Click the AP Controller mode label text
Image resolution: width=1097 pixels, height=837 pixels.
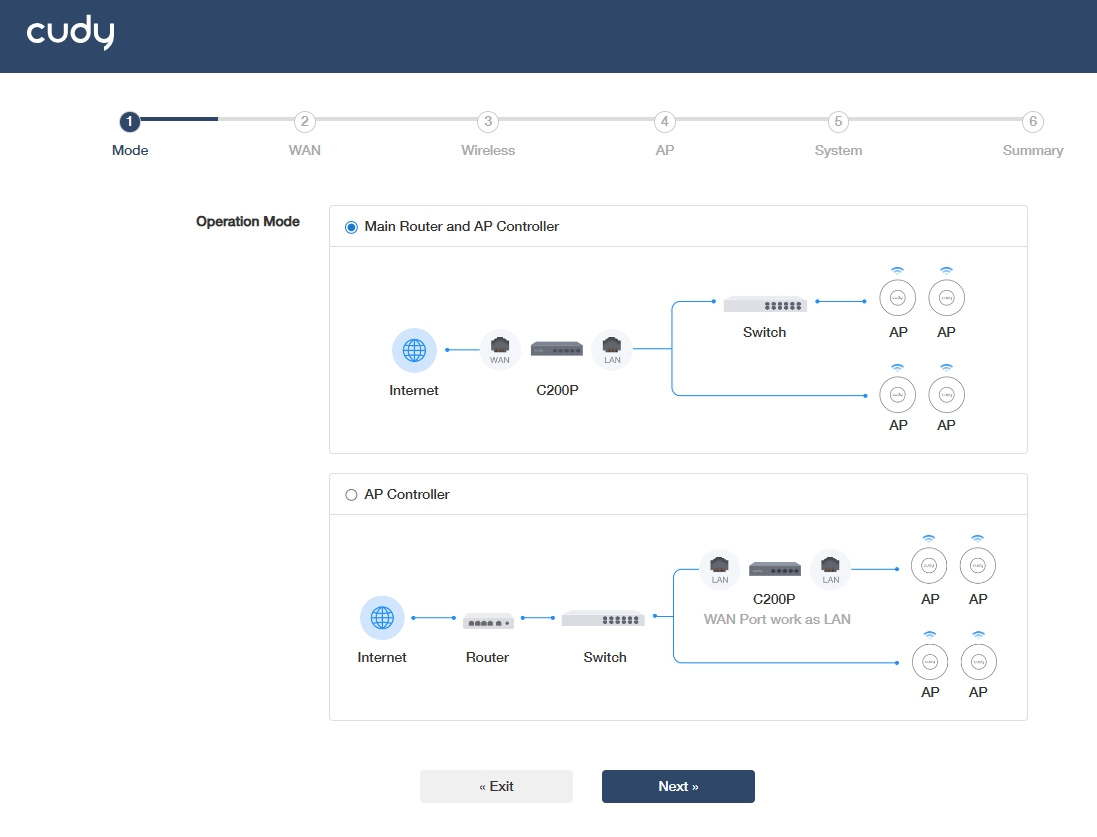406,495
